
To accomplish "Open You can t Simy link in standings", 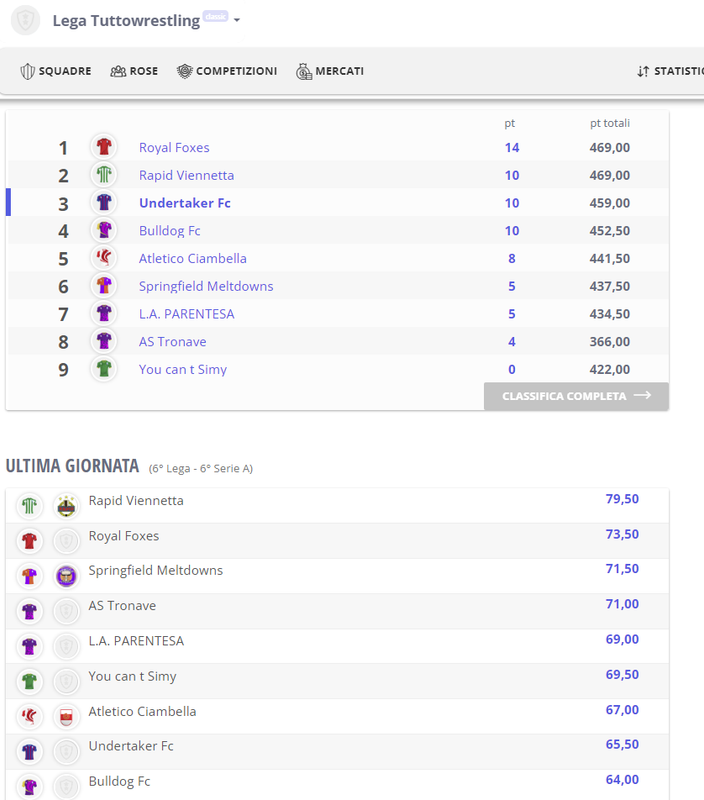I will [x=183, y=369].
